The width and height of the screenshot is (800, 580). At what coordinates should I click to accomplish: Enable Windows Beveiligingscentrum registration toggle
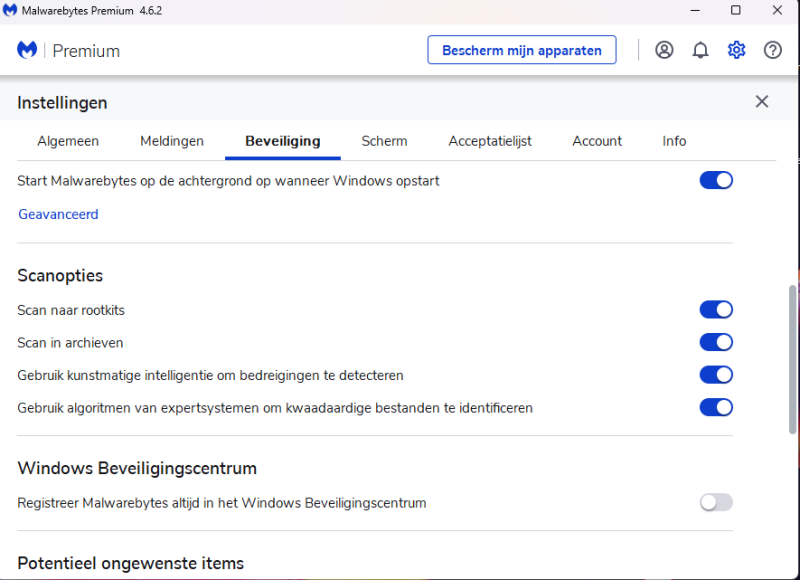[x=716, y=502]
